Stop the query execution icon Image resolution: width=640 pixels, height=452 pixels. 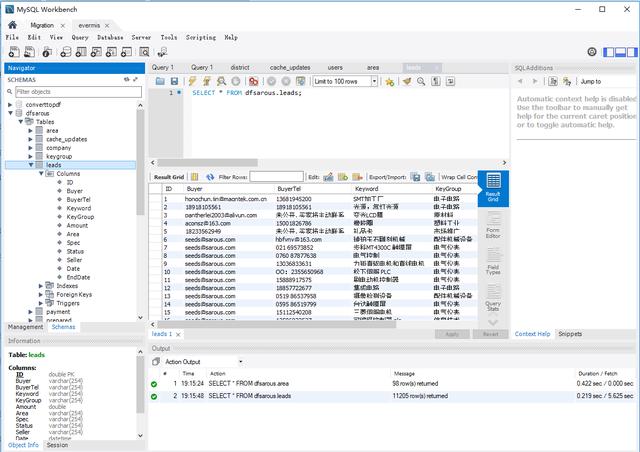point(236,81)
